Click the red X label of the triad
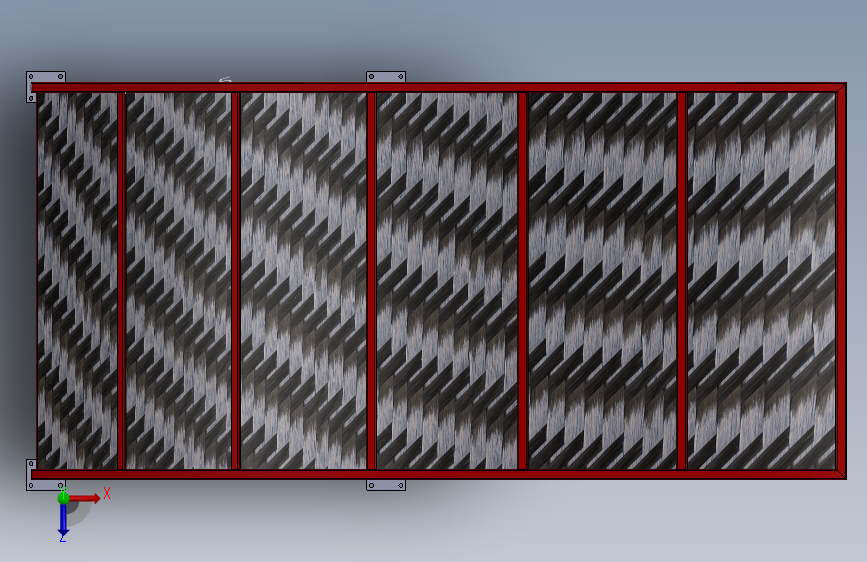Viewport: 867px width, 562px height. tap(107, 493)
